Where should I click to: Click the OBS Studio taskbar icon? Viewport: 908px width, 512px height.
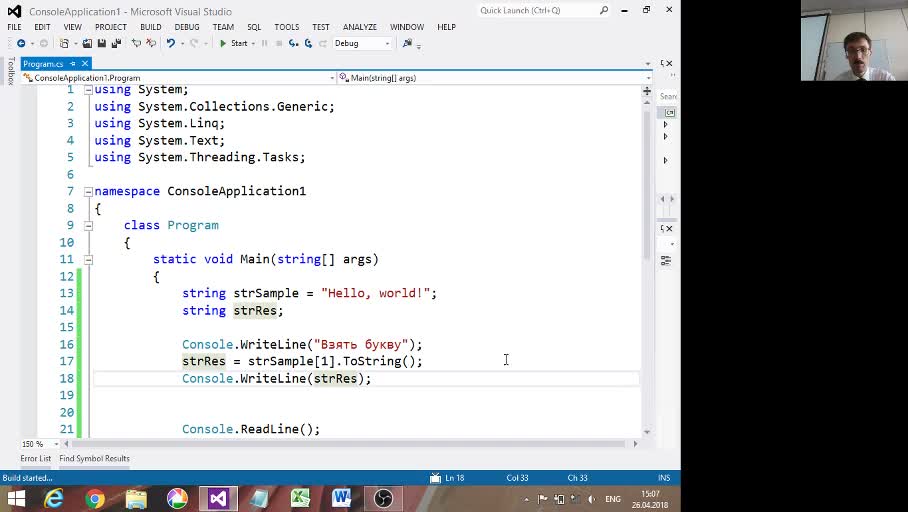point(383,499)
